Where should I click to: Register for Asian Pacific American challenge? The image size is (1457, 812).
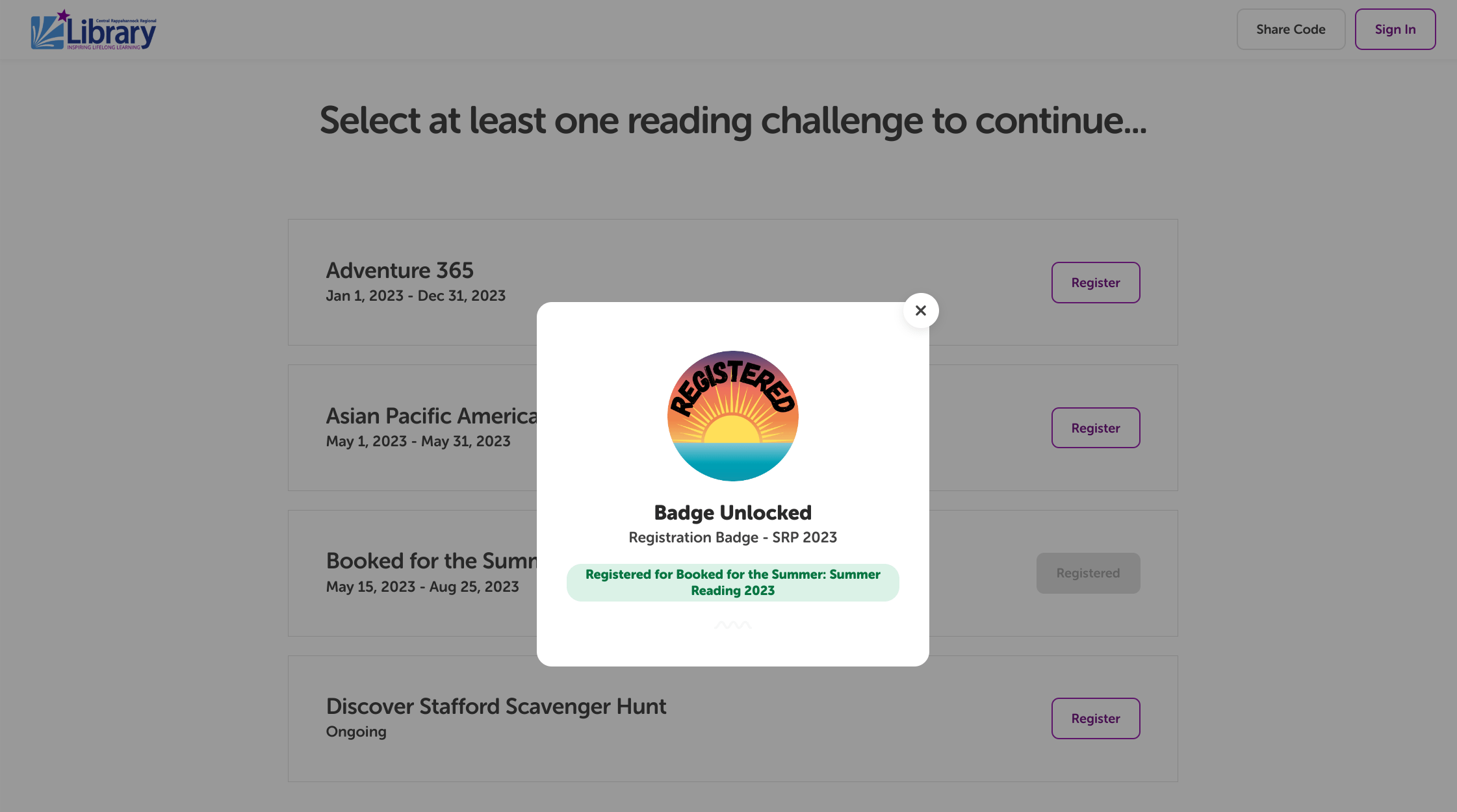(1096, 428)
